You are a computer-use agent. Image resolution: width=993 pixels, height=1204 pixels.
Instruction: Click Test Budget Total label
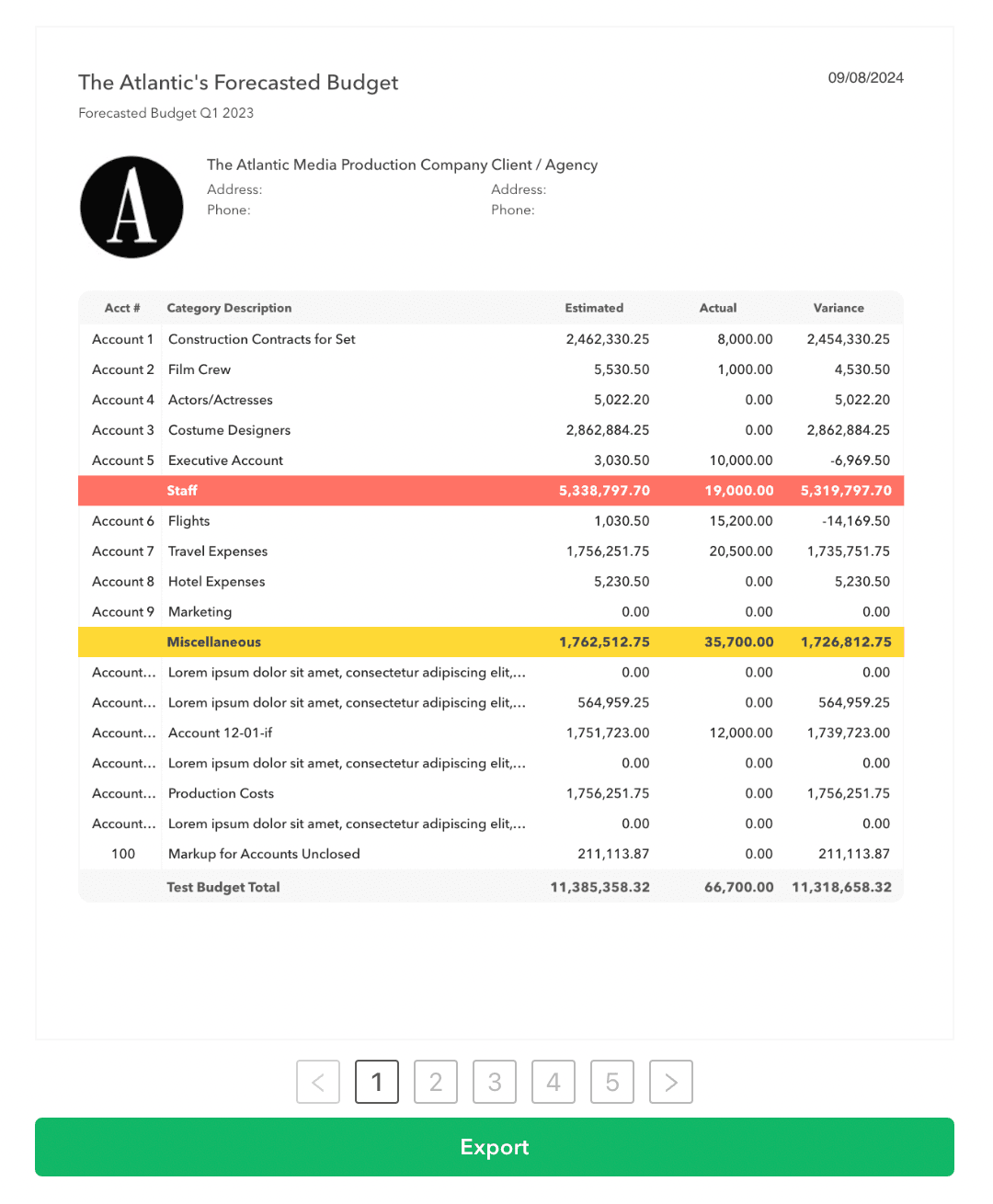pyautogui.click(x=223, y=888)
